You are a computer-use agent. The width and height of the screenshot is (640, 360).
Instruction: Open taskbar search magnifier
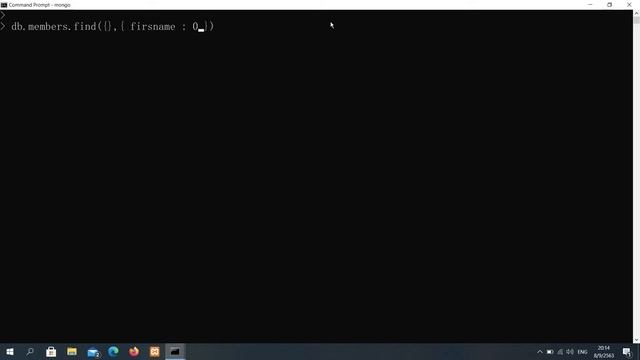pyautogui.click(x=30, y=351)
